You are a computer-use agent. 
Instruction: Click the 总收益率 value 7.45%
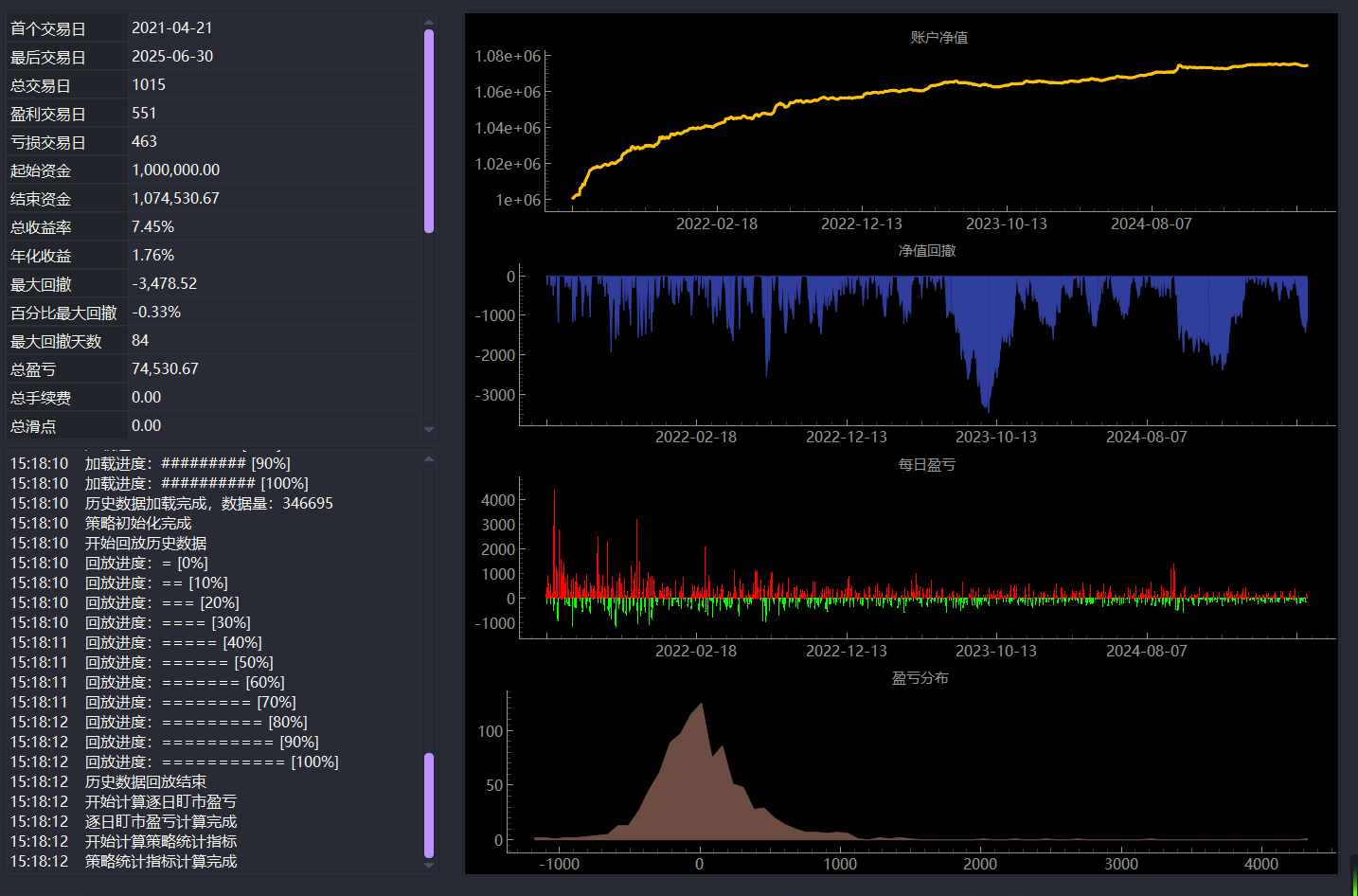pos(152,227)
